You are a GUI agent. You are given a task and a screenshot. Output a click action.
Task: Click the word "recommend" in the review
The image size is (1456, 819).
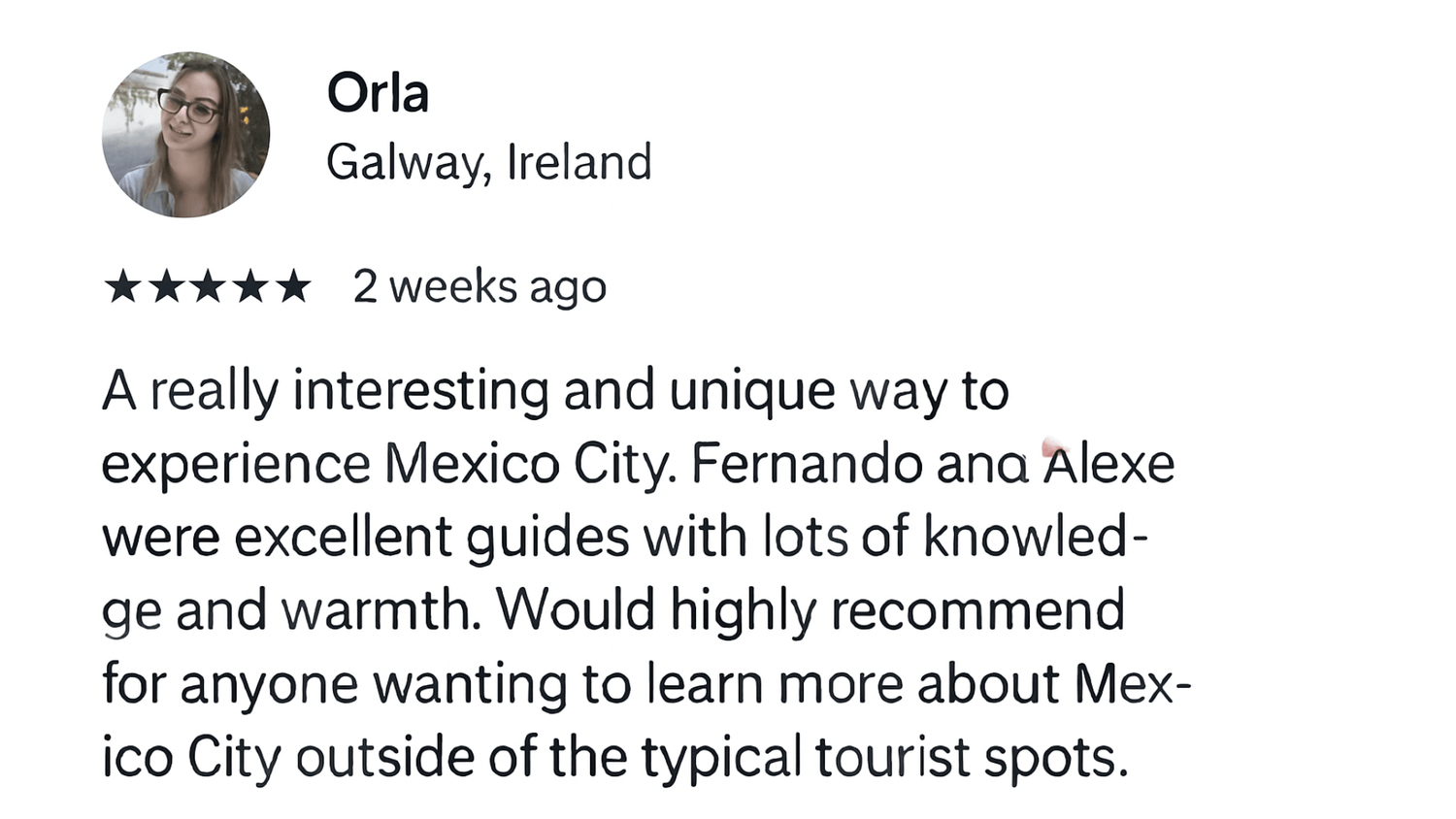977,610
